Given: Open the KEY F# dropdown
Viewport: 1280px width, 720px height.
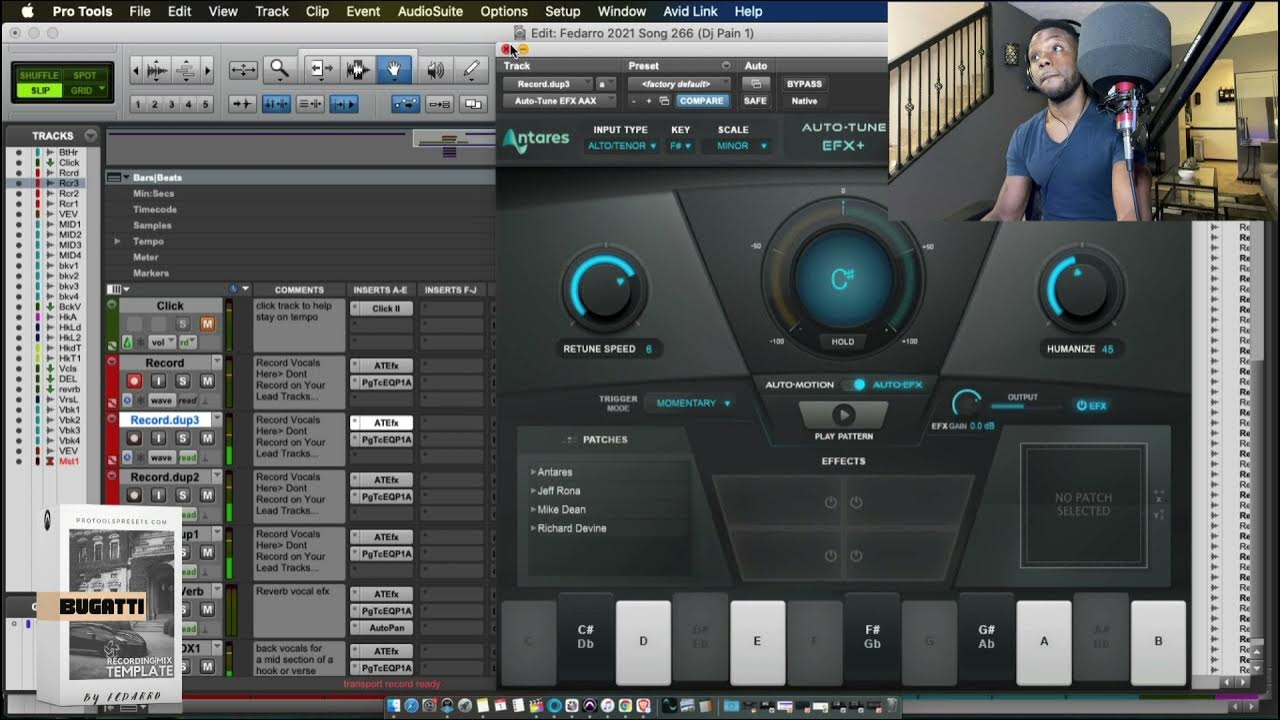Looking at the screenshot, I should tap(681, 146).
